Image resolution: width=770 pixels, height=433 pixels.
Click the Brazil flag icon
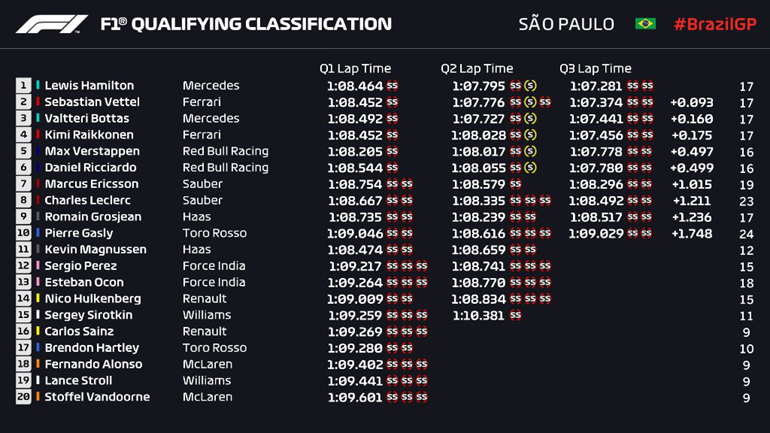(x=645, y=24)
